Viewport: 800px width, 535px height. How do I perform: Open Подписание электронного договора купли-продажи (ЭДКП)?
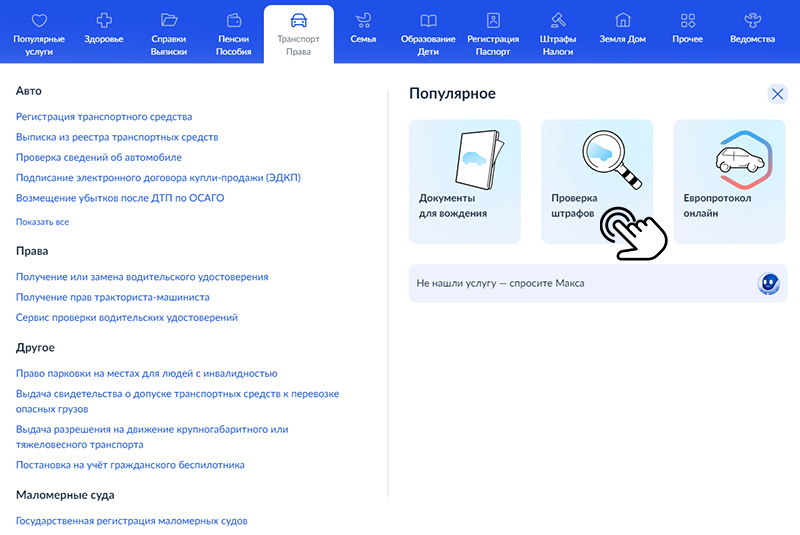click(158, 178)
